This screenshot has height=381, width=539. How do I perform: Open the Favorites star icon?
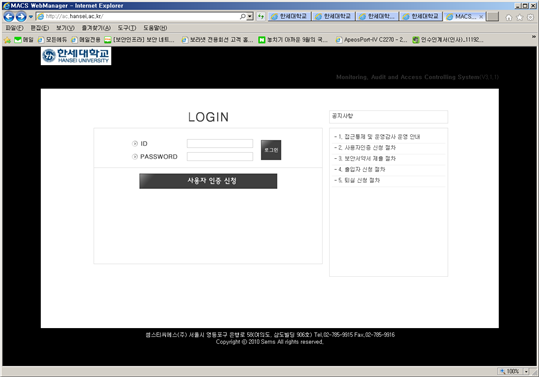pos(520,17)
